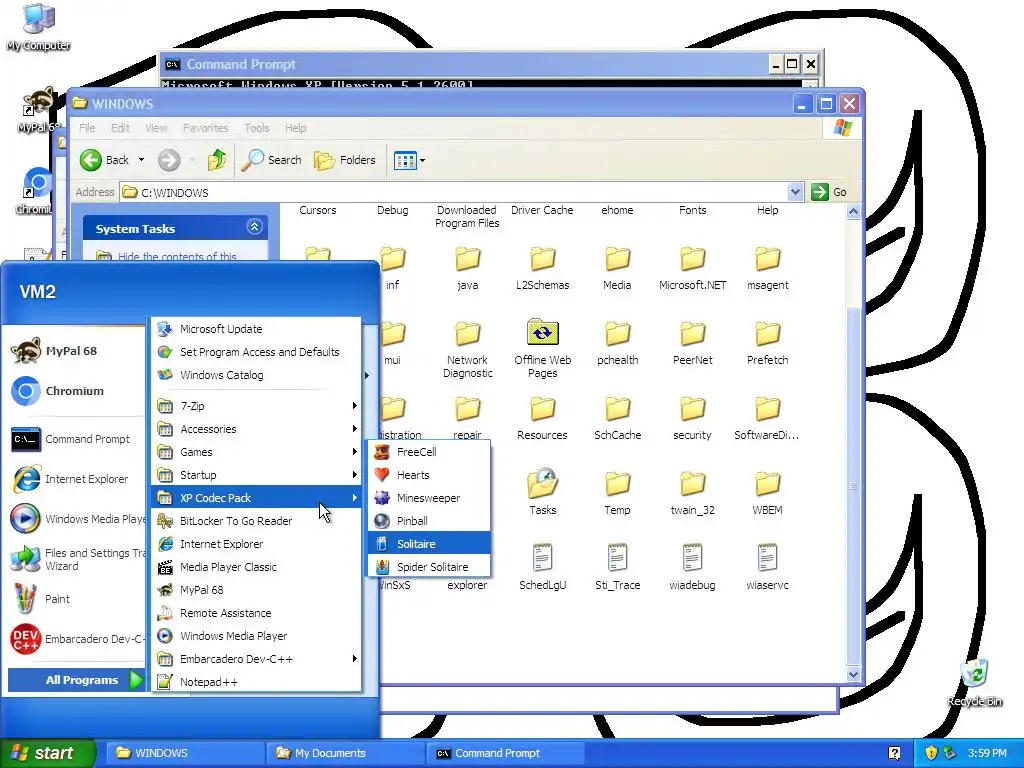1024x768 pixels.
Task: Open the Favorites menu
Action: point(206,128)
